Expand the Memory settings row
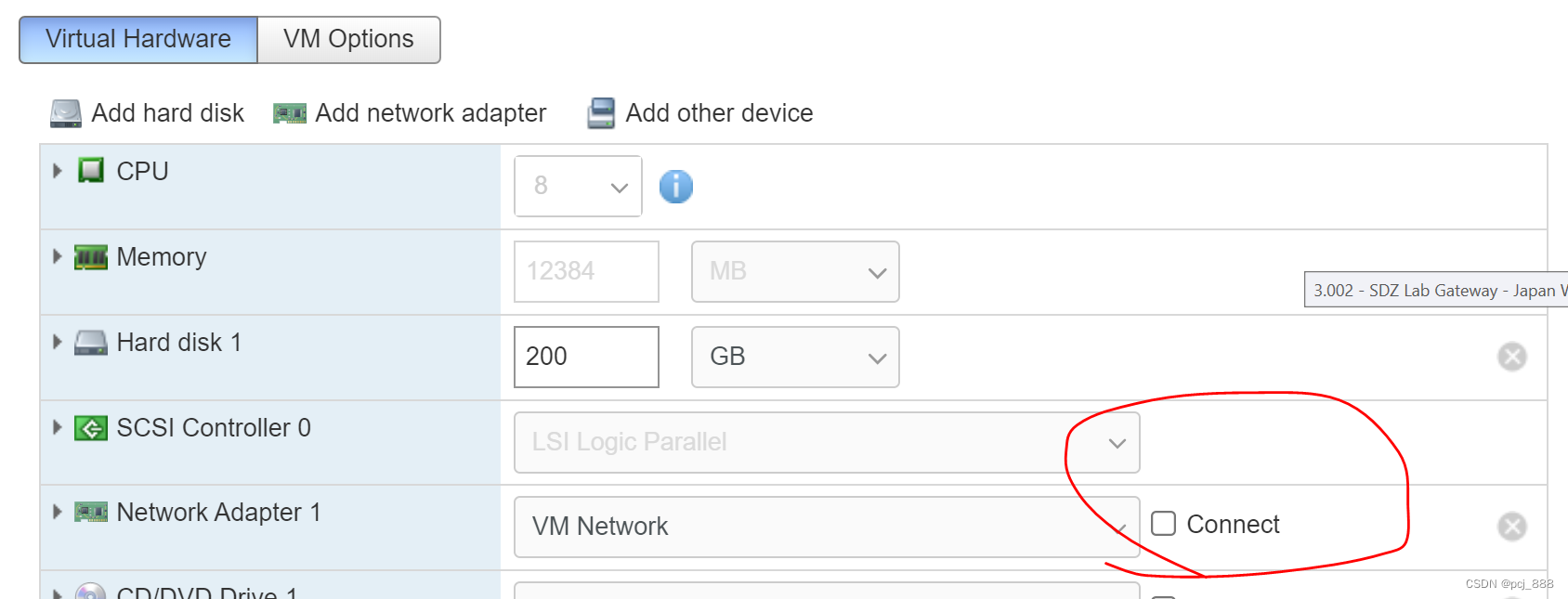Viewport: 1568px width, 599px height. (57, 256)
